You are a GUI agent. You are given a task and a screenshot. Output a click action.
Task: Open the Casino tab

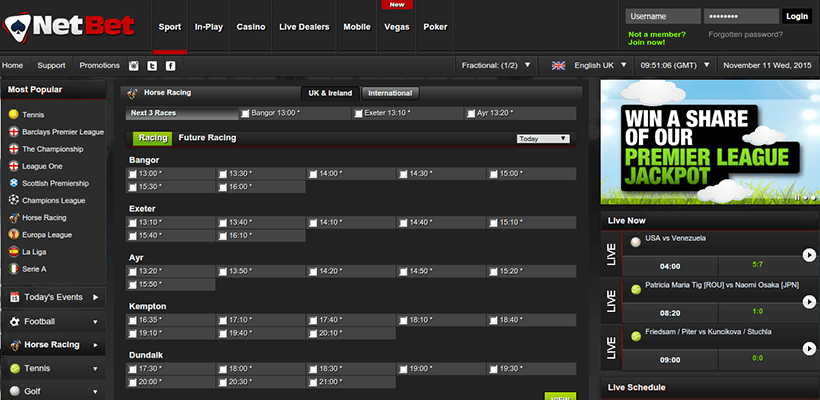click(x=251, y=27)
